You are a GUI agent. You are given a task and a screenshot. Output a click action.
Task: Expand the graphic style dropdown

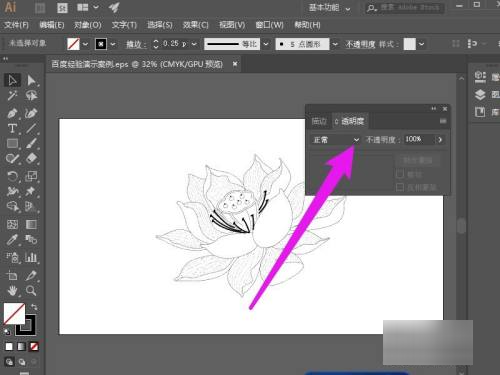tap(421, 44)
